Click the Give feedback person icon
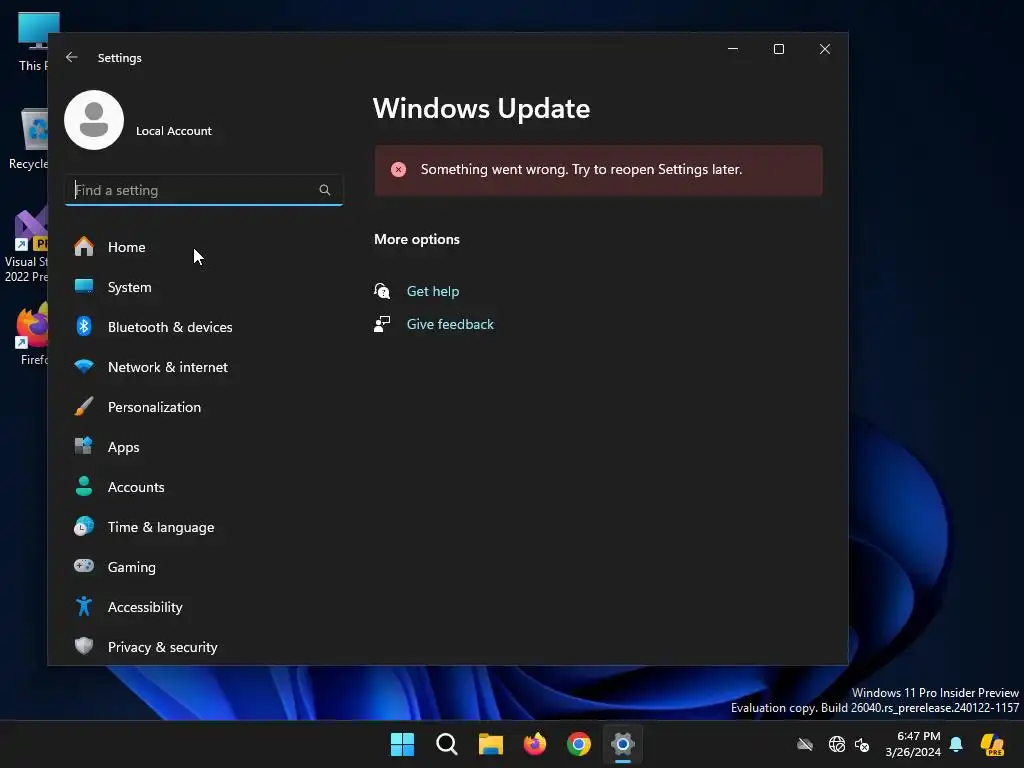Screen dimensions: 1024x768 click(x=382, y=324)
